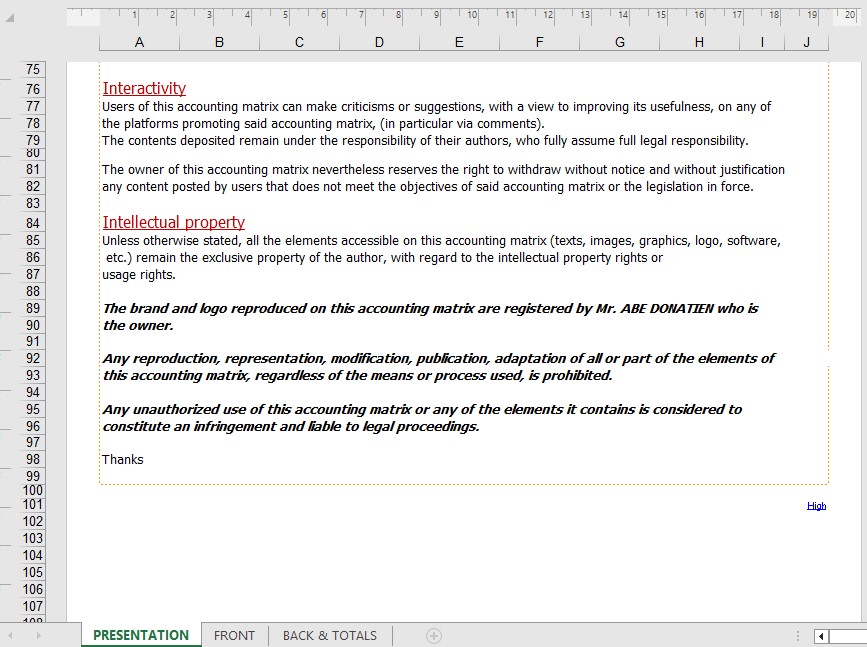Add a new sheet with plus icon
The image size is (867, 647).
434,636
